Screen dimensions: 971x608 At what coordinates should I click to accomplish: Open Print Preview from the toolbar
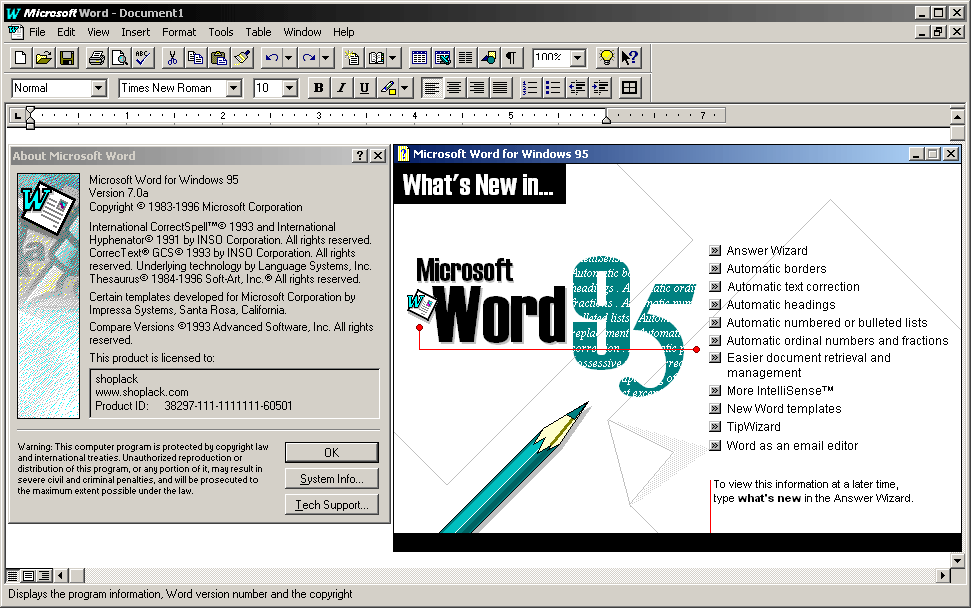pos(120,58)
